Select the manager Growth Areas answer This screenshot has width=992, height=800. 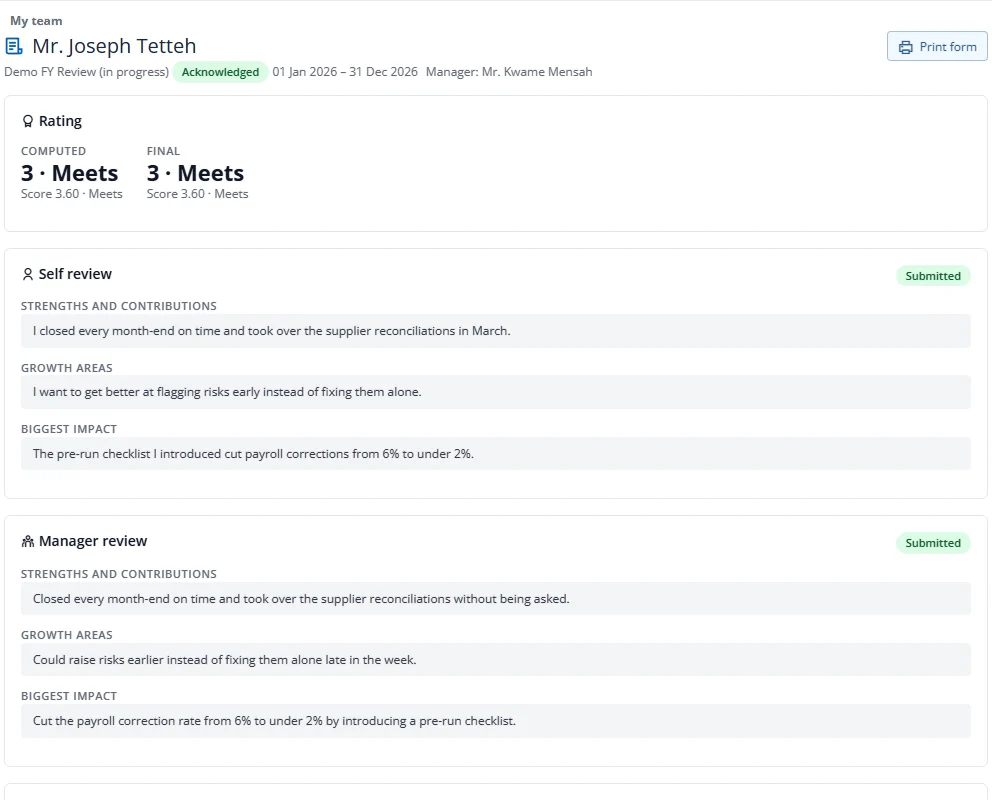click(495, 660)
